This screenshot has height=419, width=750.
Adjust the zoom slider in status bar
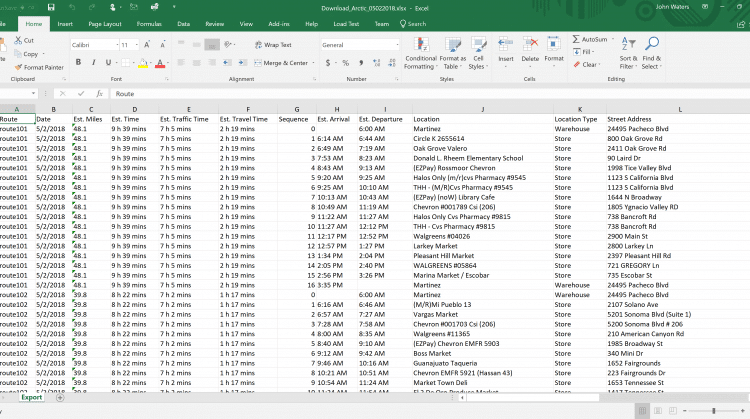[714, 410]
